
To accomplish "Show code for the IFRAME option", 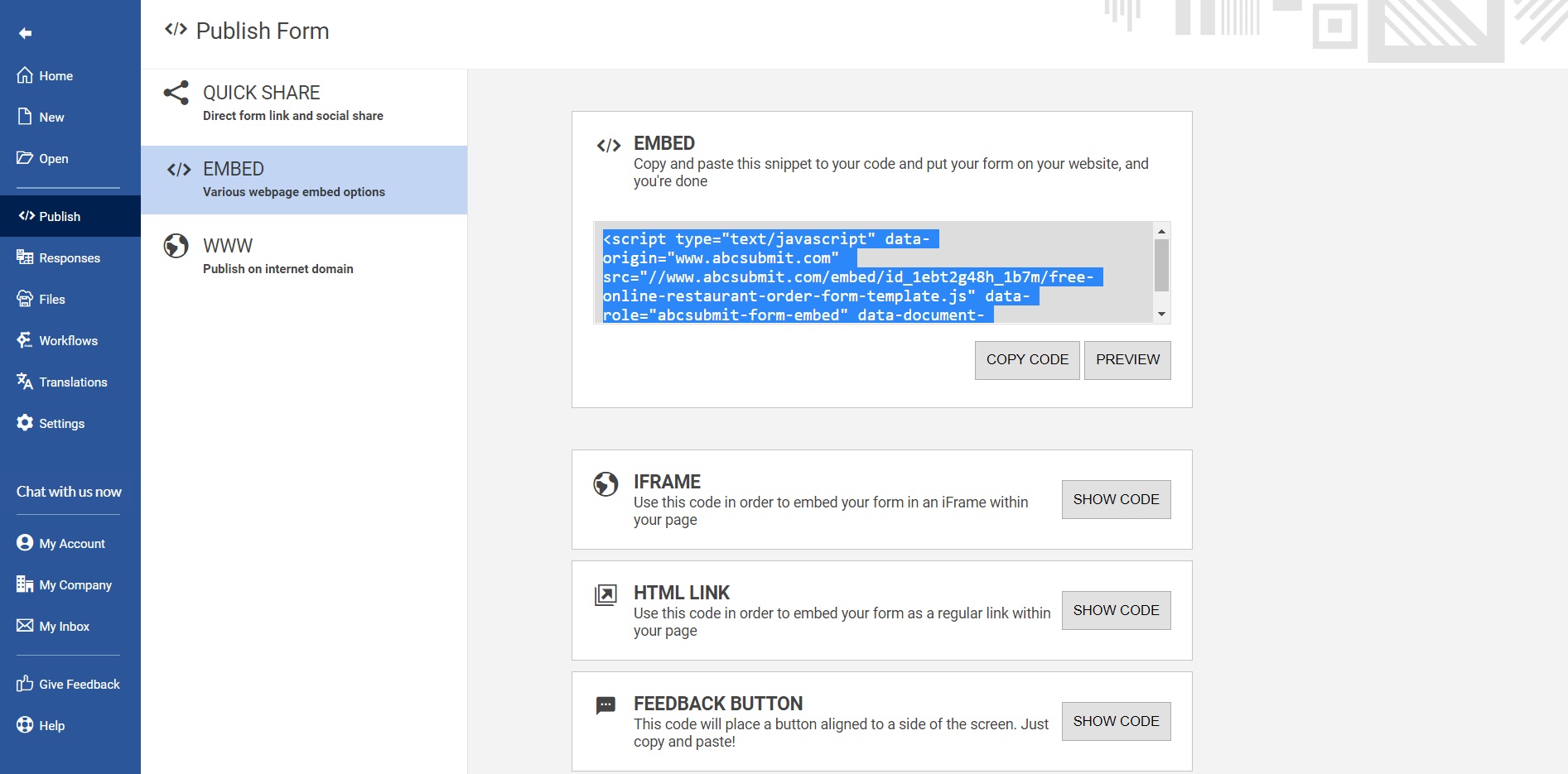I will click(x=1116, y=500).
